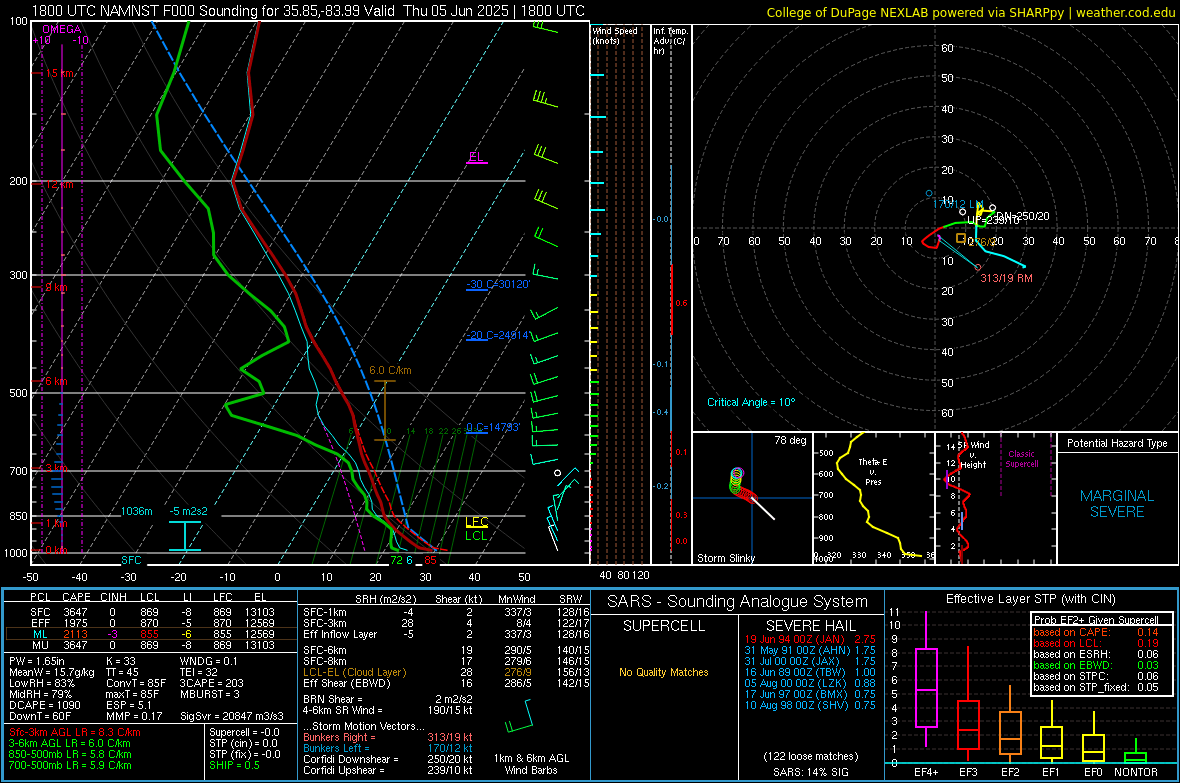Click the green "SHIP = 0.5" value
The image size is (1180, 783).
[234, 765]
